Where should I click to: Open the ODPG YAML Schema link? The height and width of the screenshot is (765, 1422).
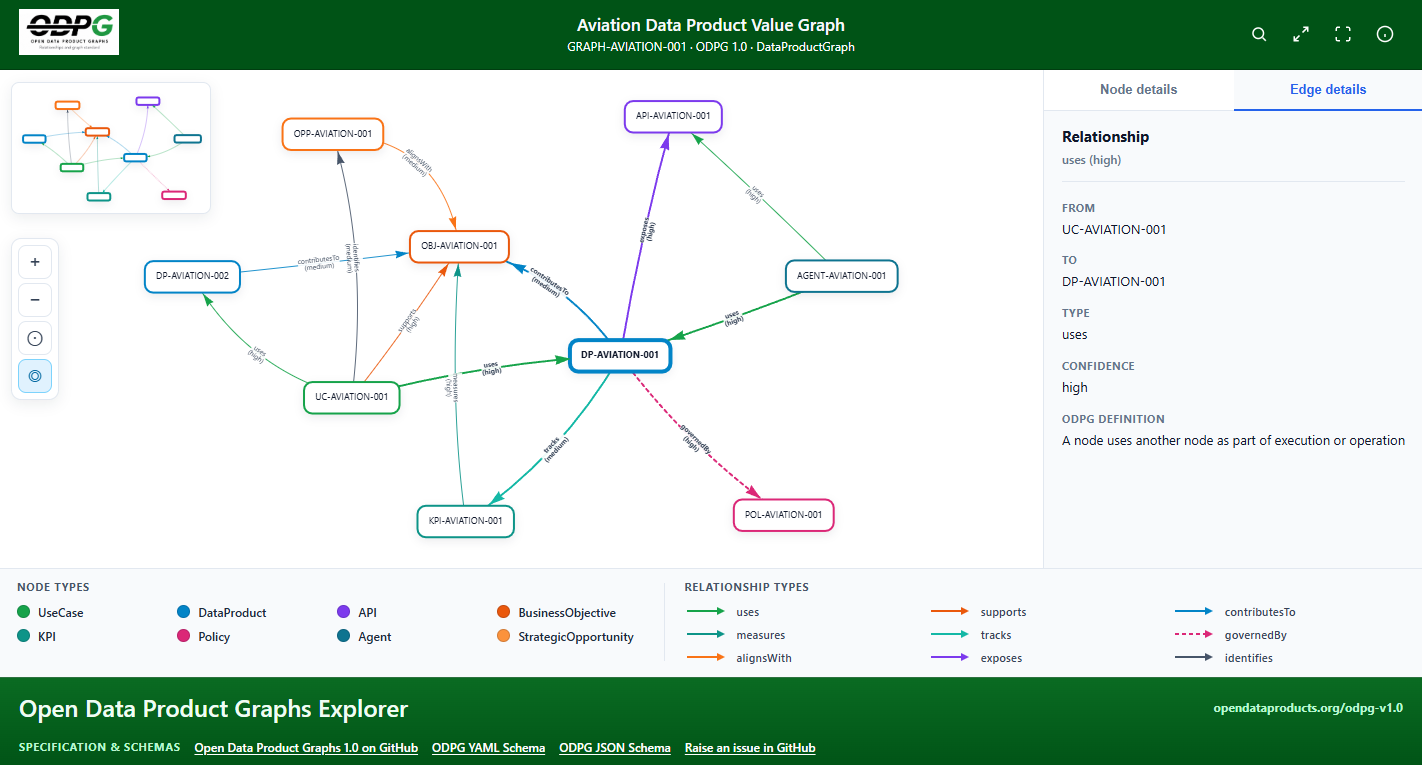click(x=489, y=748)
